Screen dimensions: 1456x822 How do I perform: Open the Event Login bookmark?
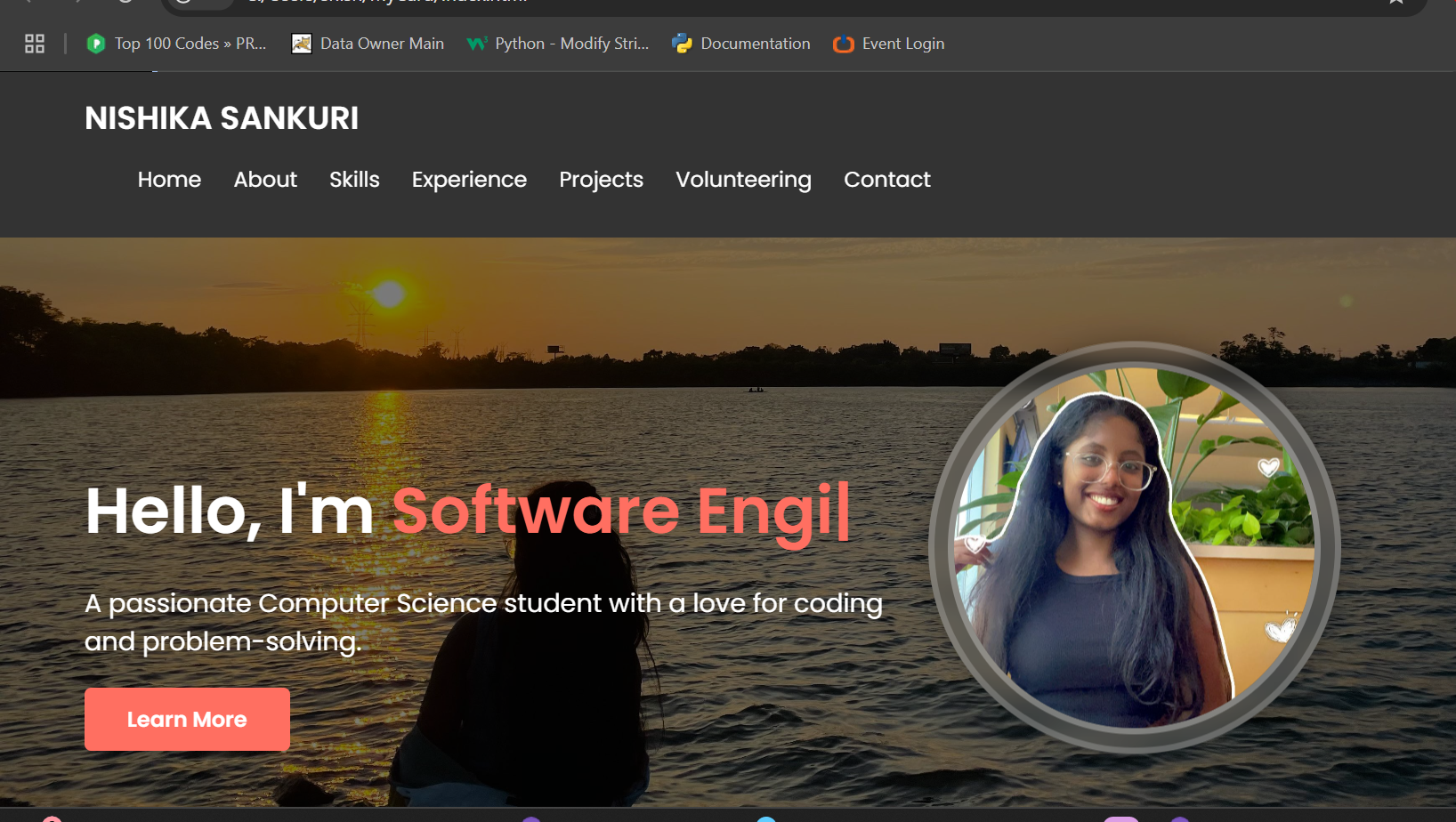tap(888, 44)
